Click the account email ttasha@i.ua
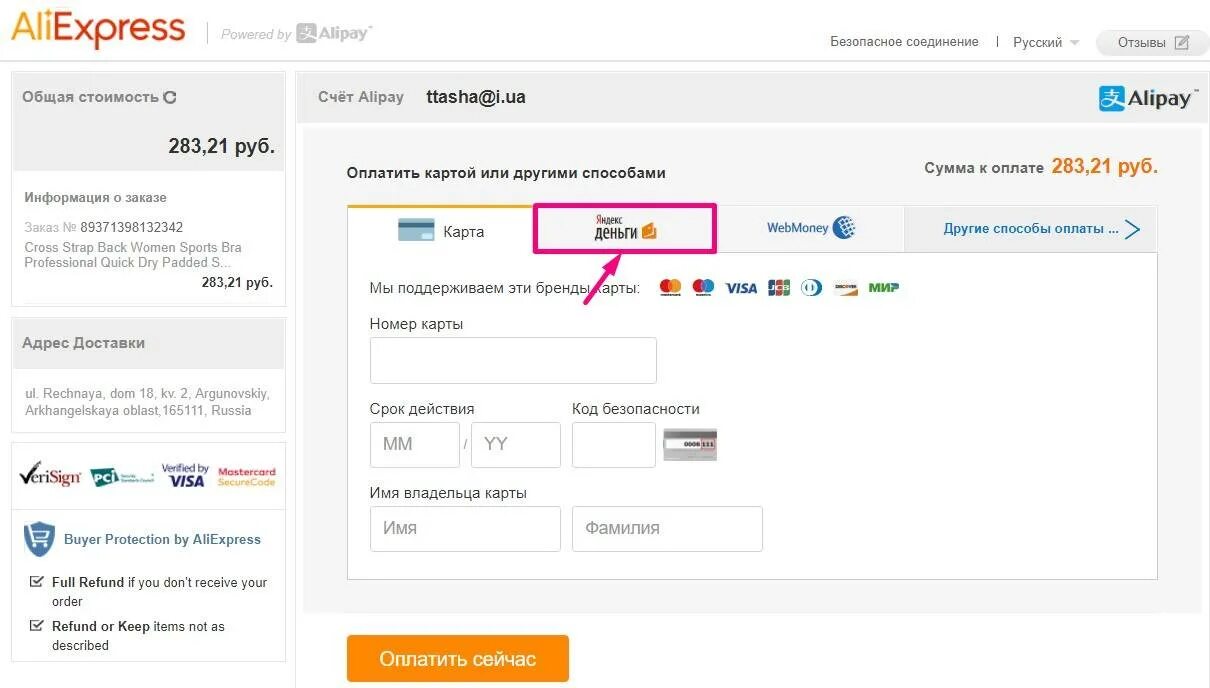Screen dimensions: 1210x688 pyautogui.click(x=476, y=97)
